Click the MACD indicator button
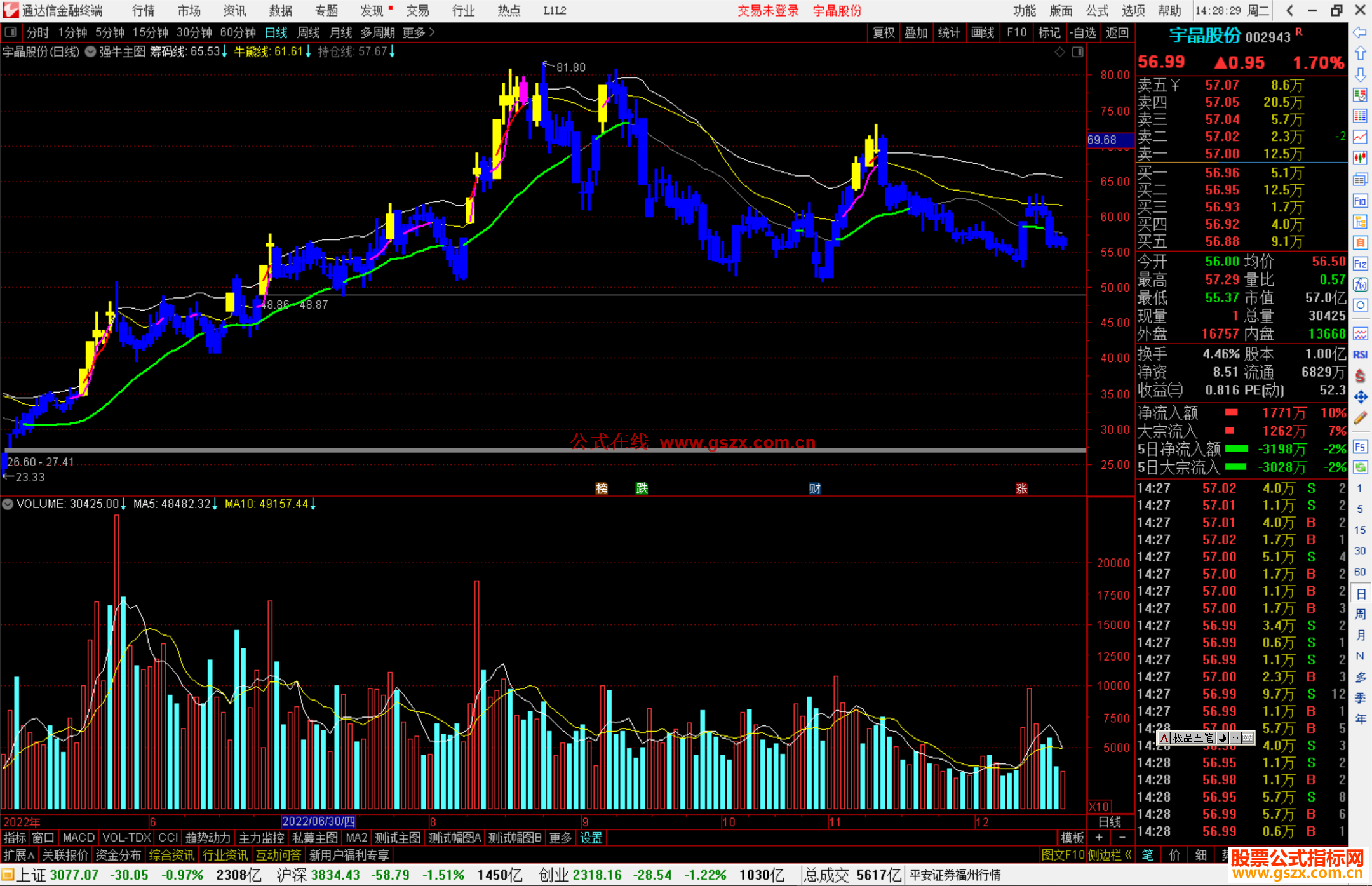The image size is (1372, 886). (x=78, y=838)
